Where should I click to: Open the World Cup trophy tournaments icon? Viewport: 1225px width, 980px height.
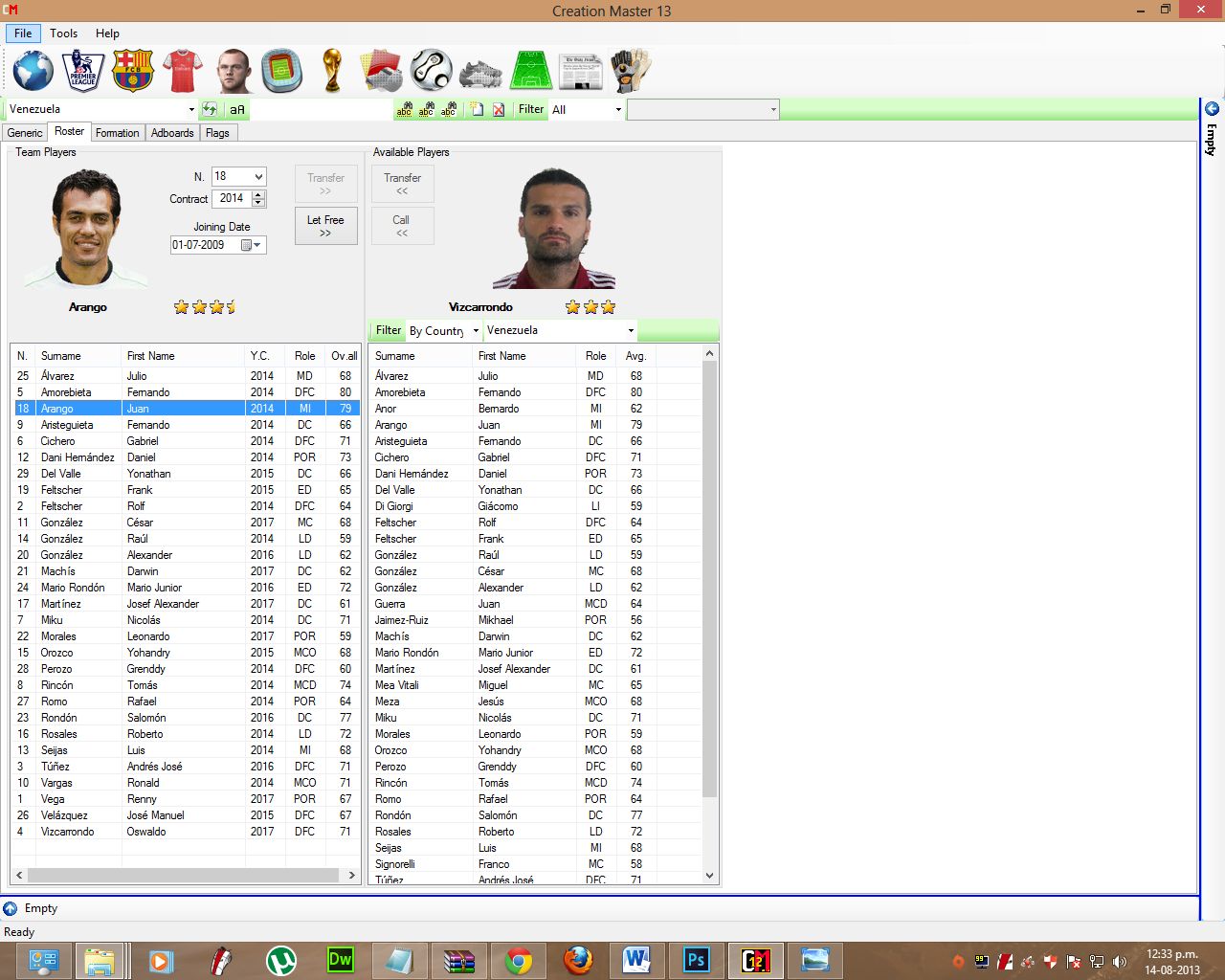tap(332, 71)
